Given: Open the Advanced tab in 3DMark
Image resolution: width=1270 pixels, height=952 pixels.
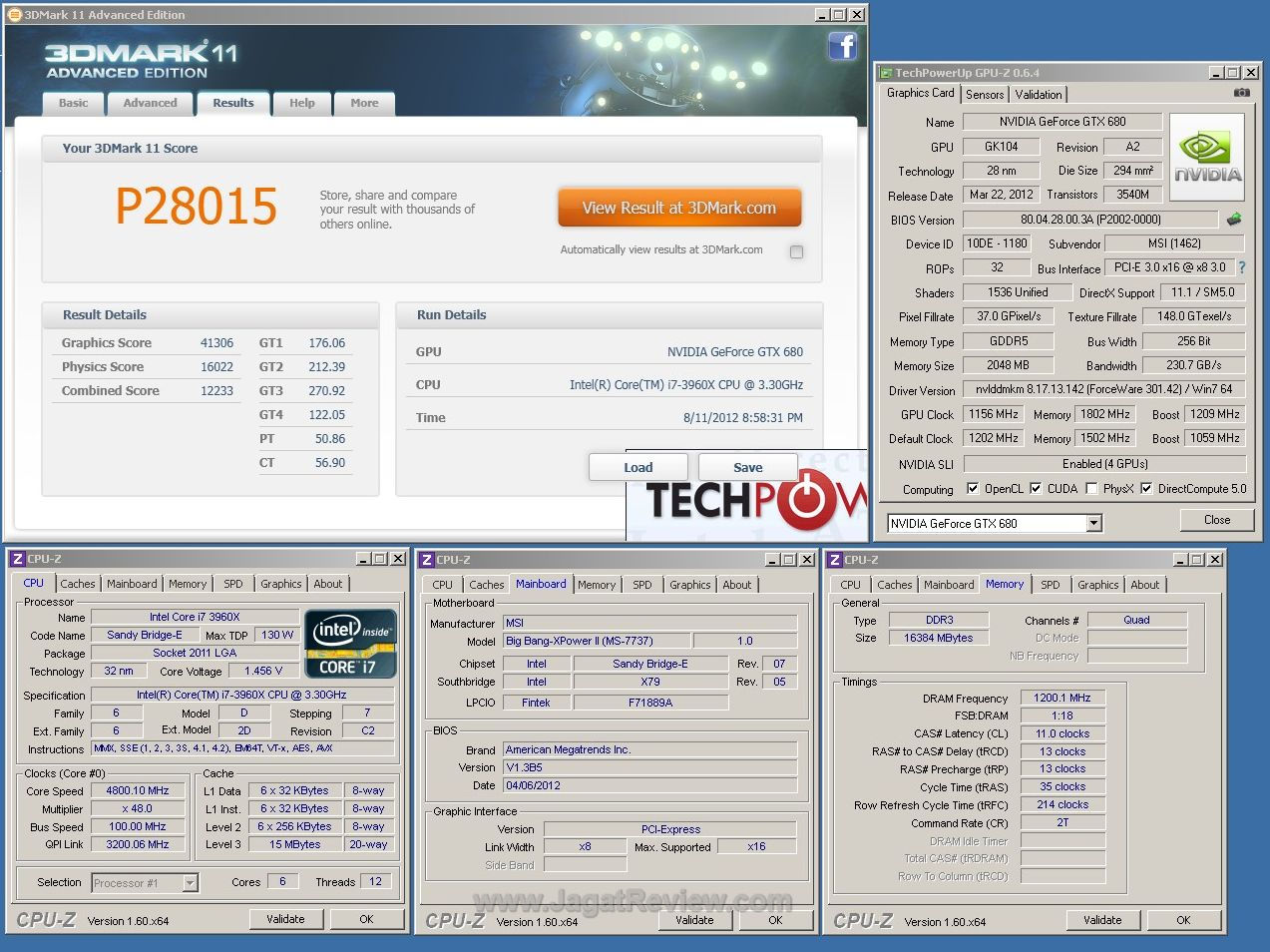Looking at the screenshot, I should 150,103.
